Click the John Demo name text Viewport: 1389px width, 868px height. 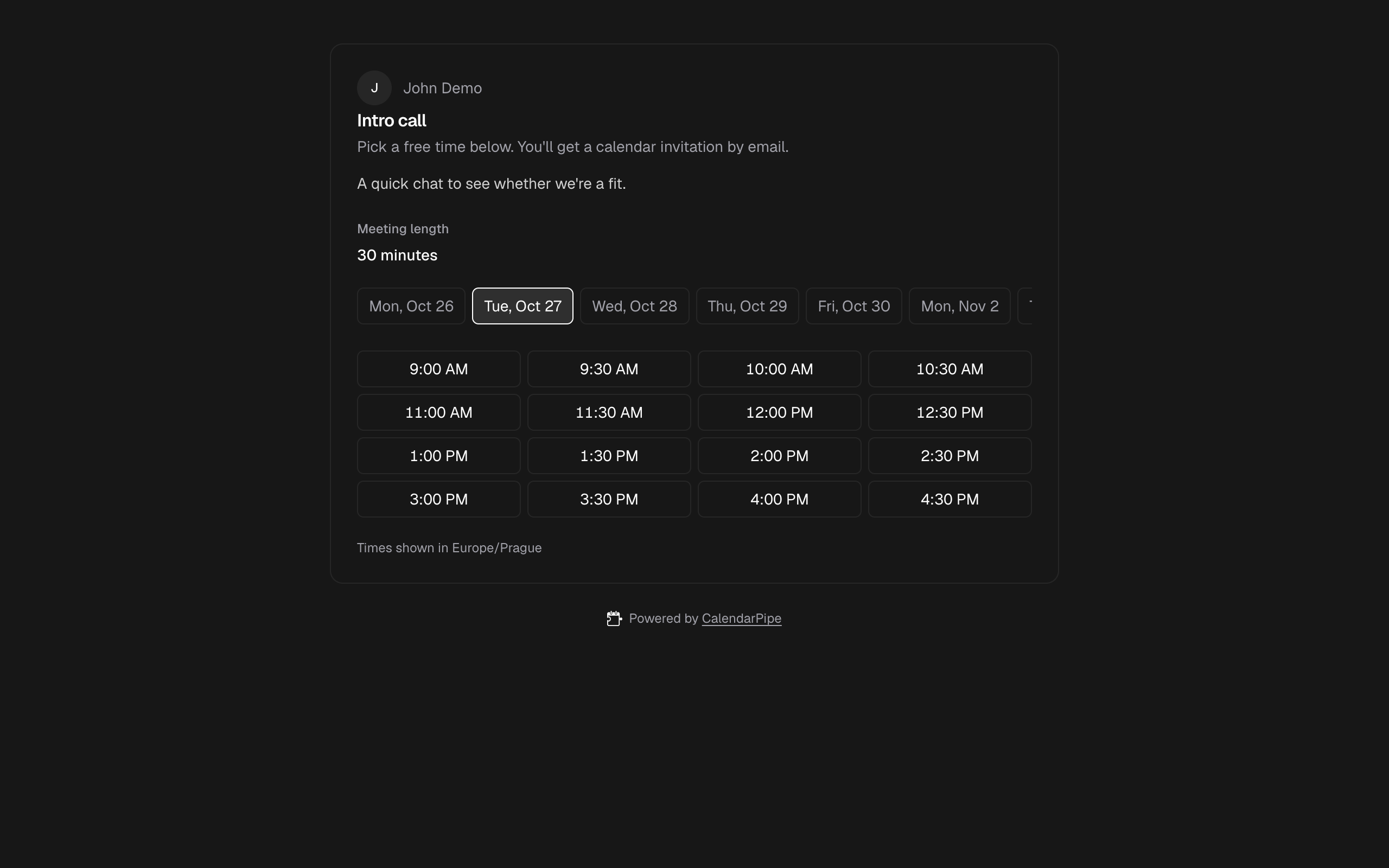(443, 88)
